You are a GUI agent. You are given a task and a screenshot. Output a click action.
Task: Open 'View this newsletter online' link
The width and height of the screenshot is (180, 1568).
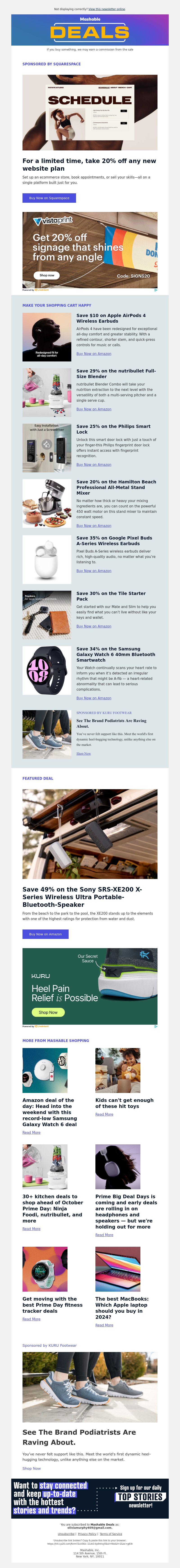(107, 9)
